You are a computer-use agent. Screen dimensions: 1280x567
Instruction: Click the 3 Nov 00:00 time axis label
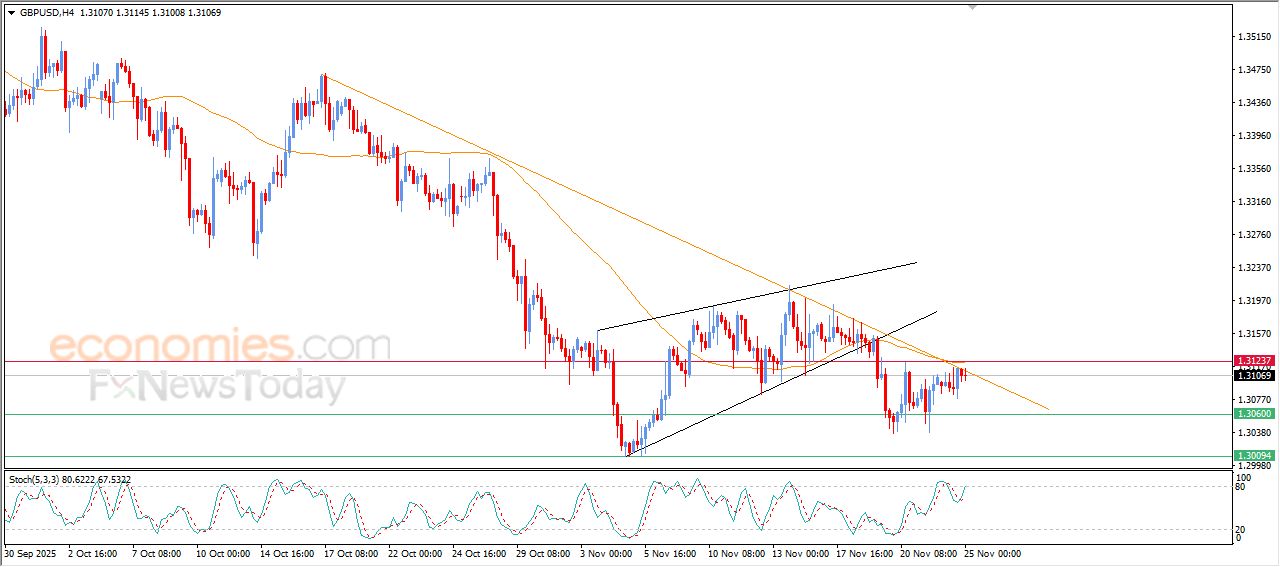(x=607, y=552)
